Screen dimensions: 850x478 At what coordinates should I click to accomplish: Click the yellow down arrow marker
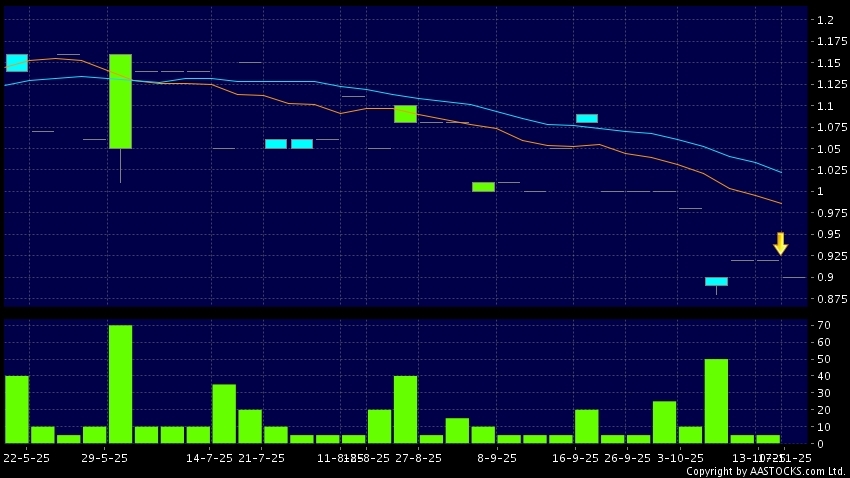pyautogui.click(x=780, y=243)
